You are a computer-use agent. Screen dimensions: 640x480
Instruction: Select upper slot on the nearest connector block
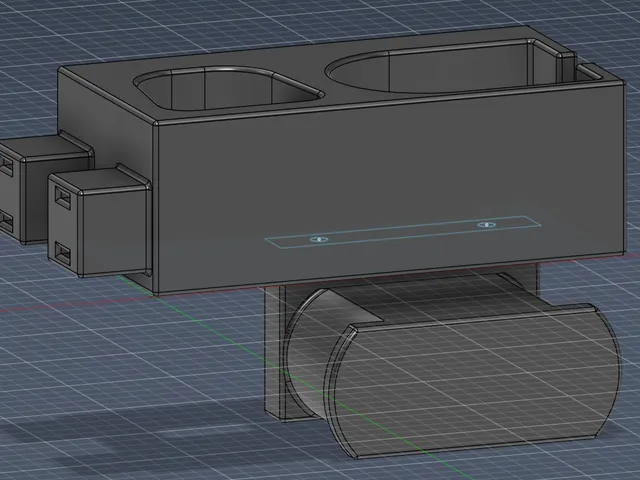tap(63, 197)
